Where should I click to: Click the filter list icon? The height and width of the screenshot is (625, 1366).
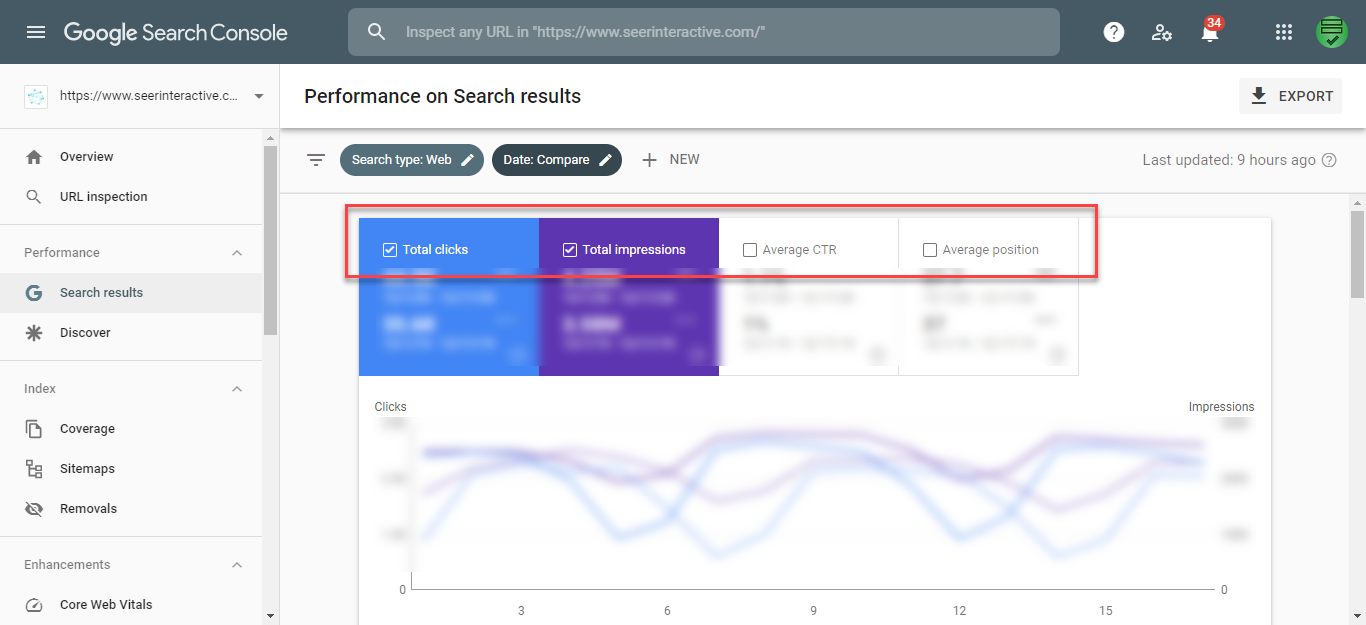[316, 160]
